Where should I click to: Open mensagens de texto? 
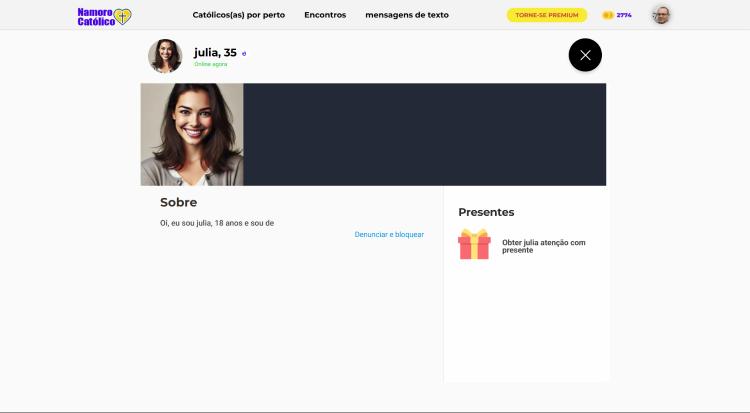pos(407,15)
